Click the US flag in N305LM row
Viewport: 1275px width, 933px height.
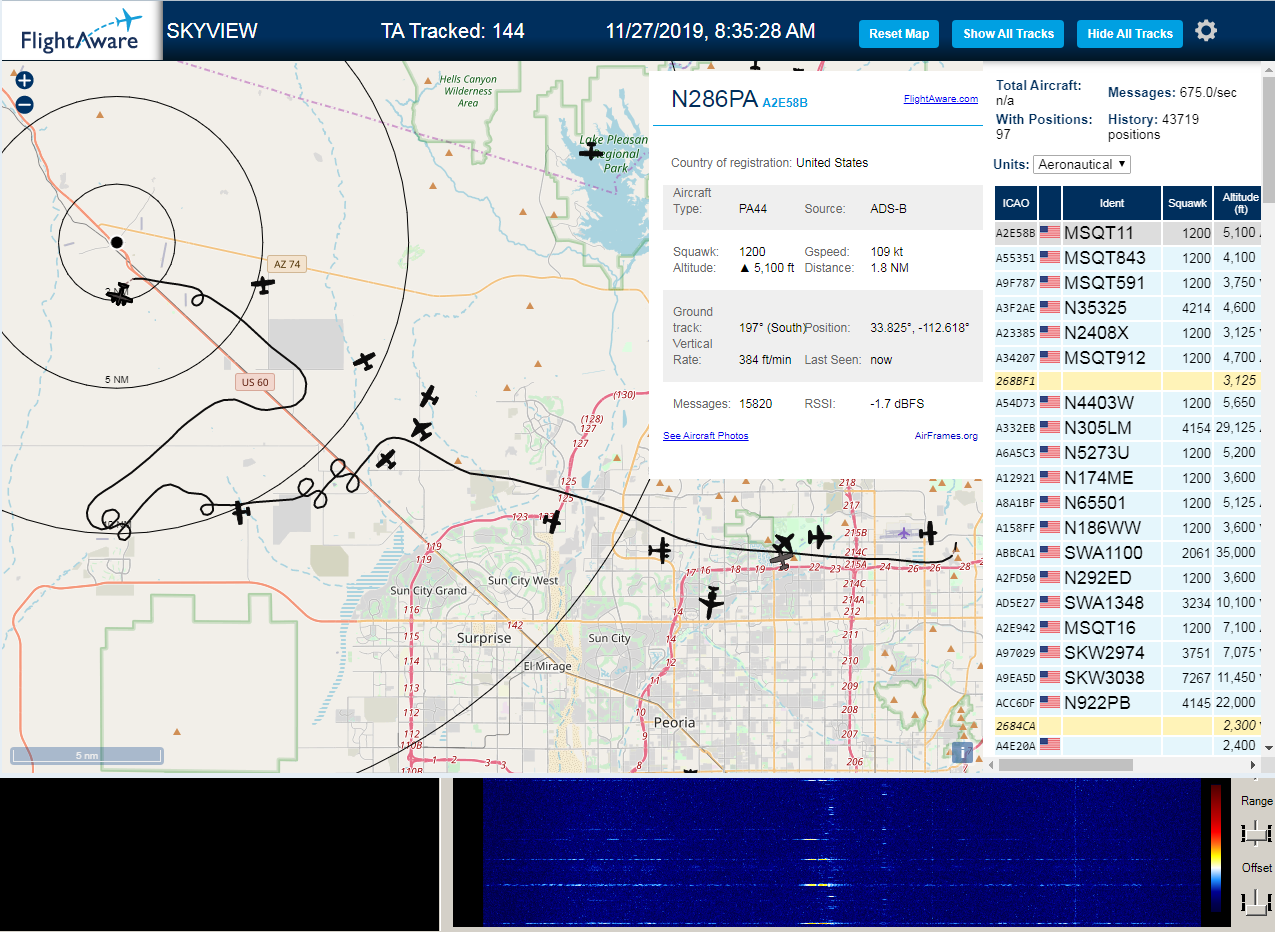coord(1050,427)
